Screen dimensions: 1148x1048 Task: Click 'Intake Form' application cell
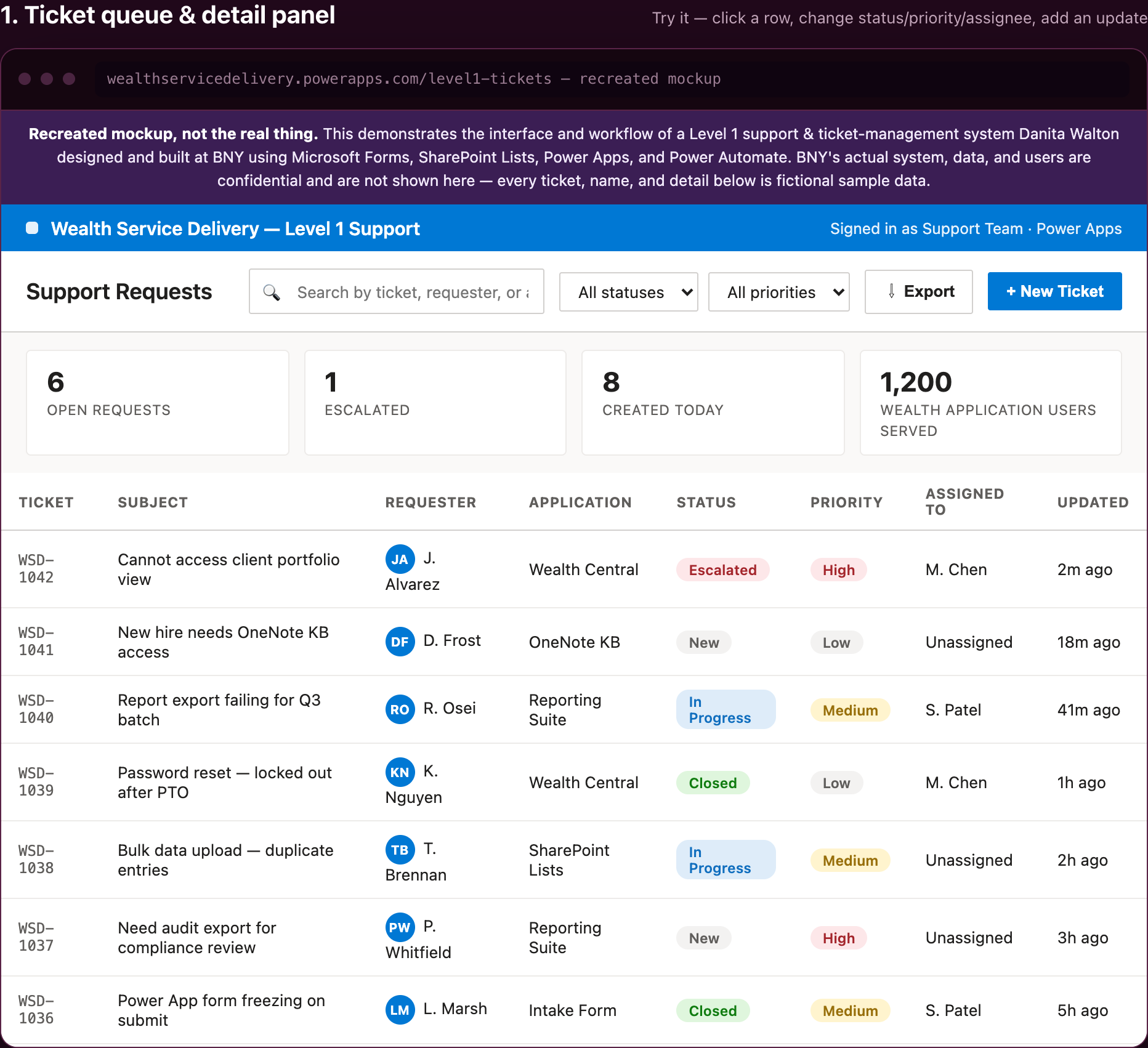[572, 1010]
